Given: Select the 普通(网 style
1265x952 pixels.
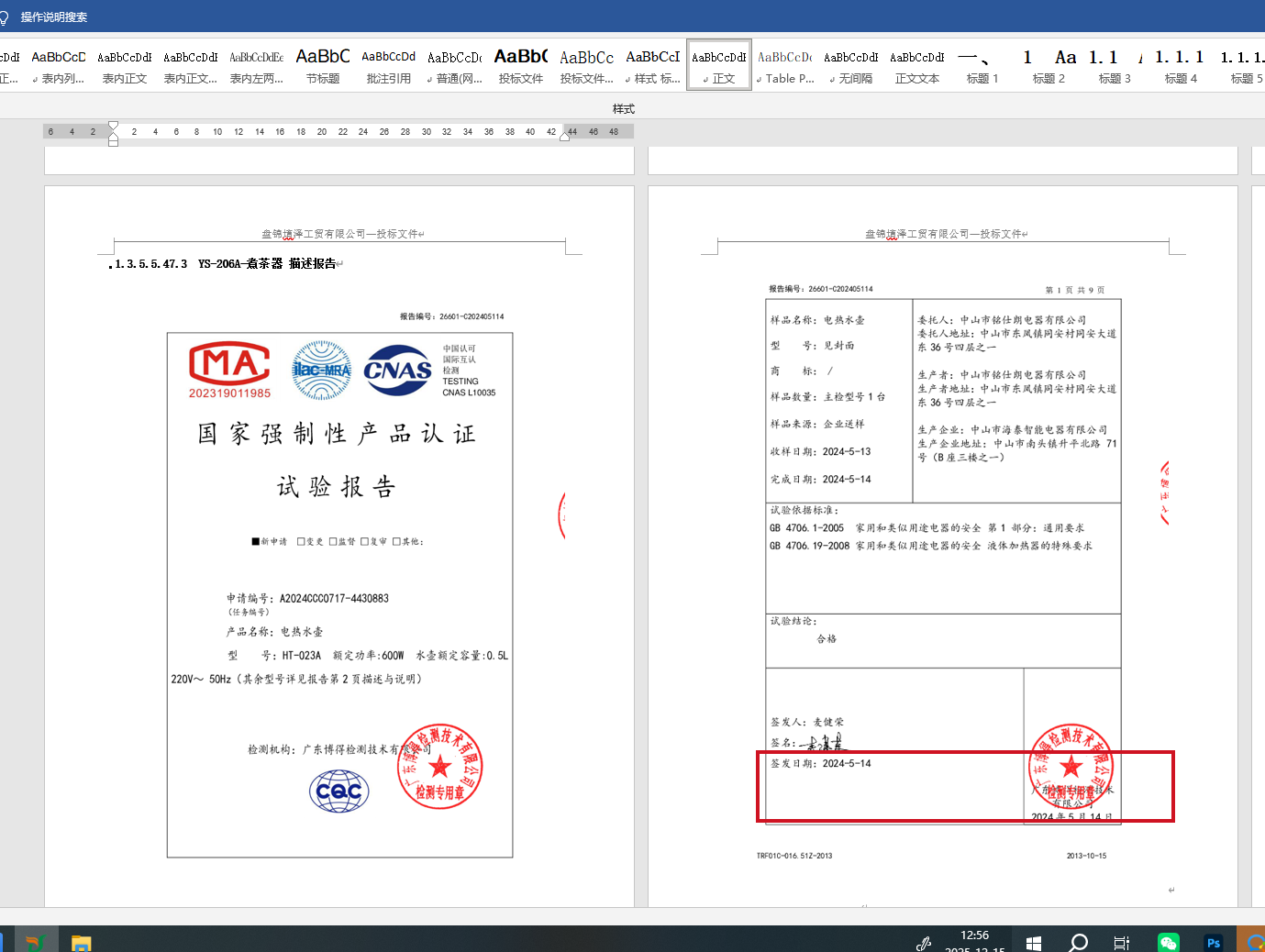Looking at the screenshot, I should point(455,66).
